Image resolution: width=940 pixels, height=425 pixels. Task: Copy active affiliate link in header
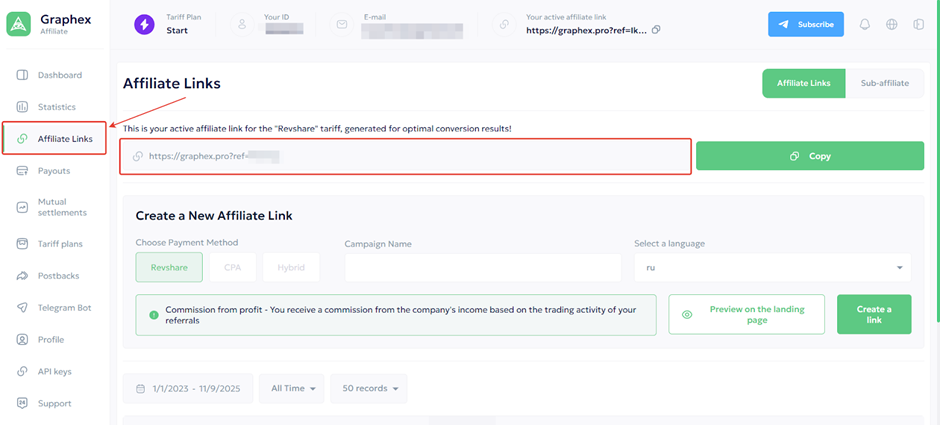pos(656,30)
